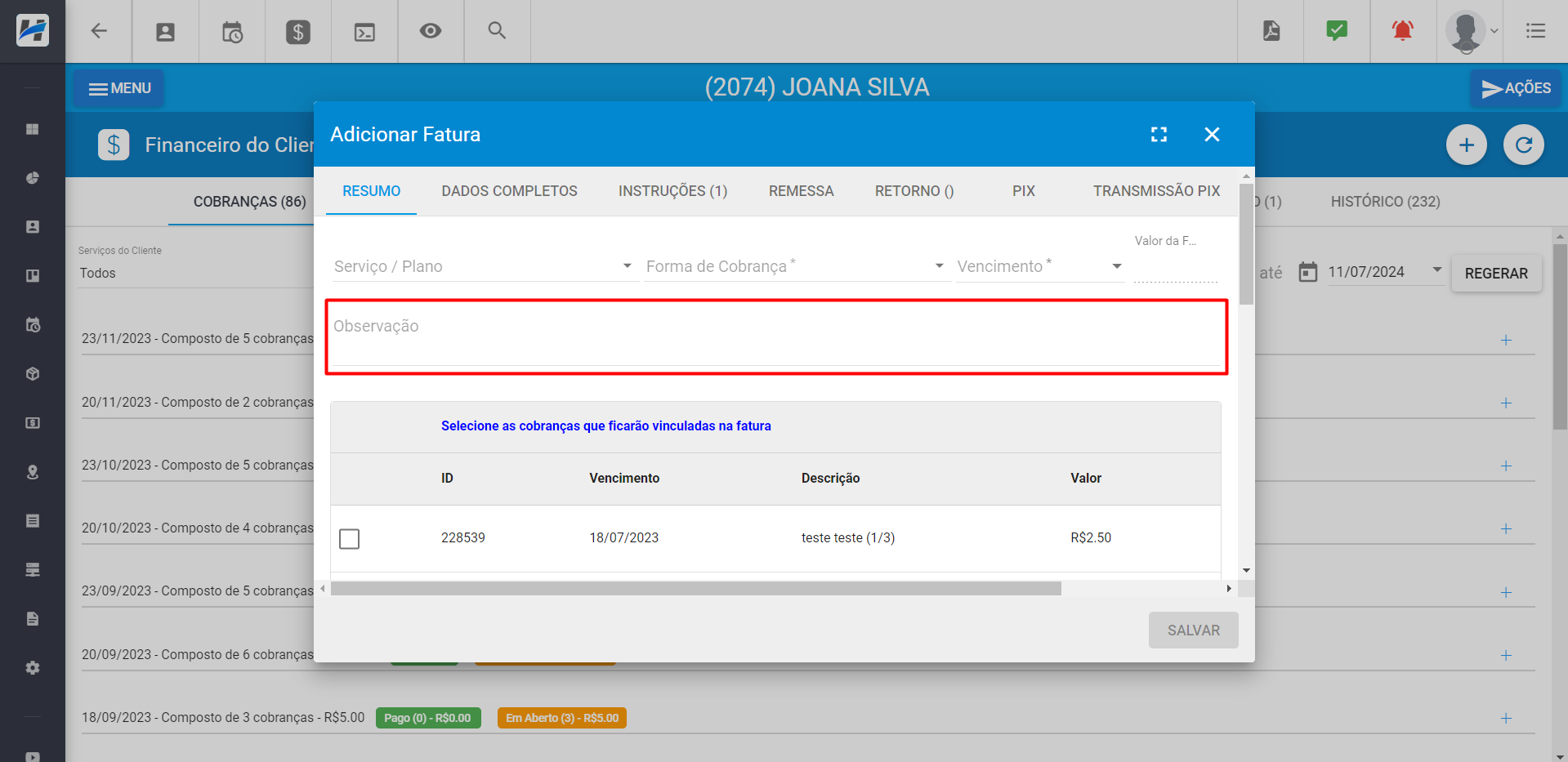Viewport: 1568px width, 762px height.
Task: Click the AÇÕES button
Action: point(1516,88)
